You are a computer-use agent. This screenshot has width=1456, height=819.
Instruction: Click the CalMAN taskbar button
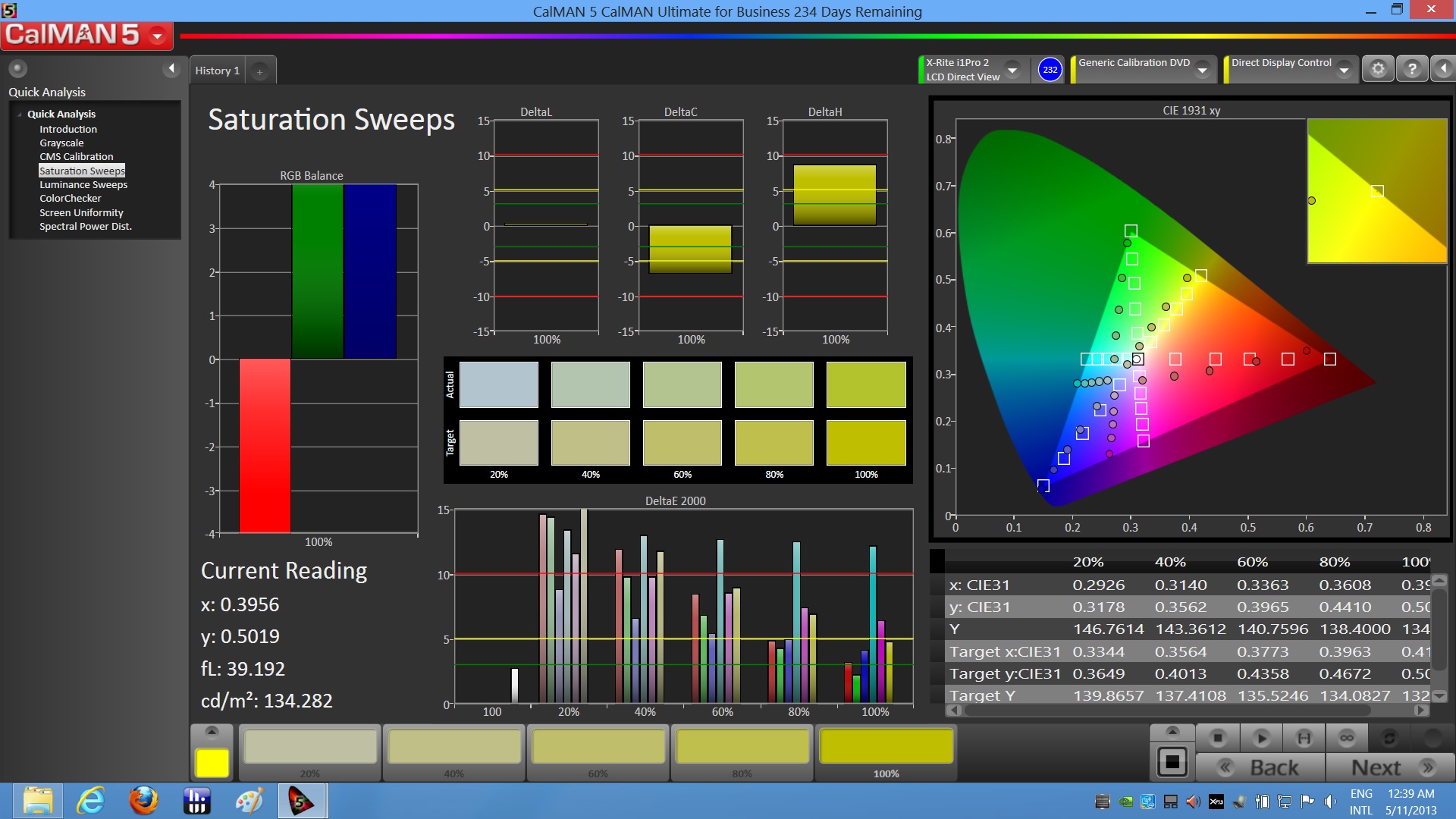tap(302, 802)
